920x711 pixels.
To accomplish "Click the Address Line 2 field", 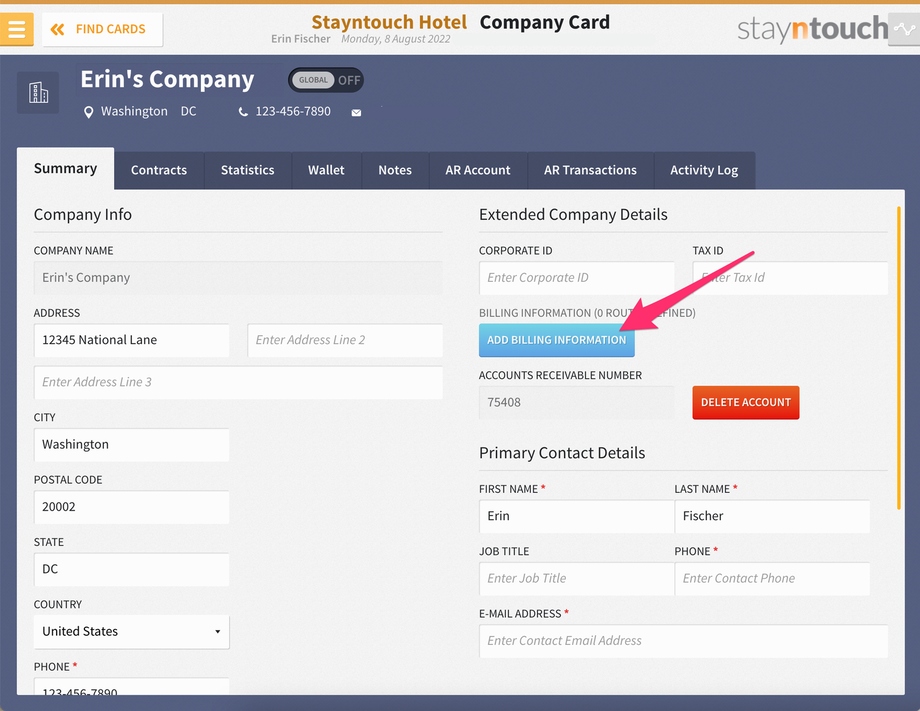I will pos(345,340).
